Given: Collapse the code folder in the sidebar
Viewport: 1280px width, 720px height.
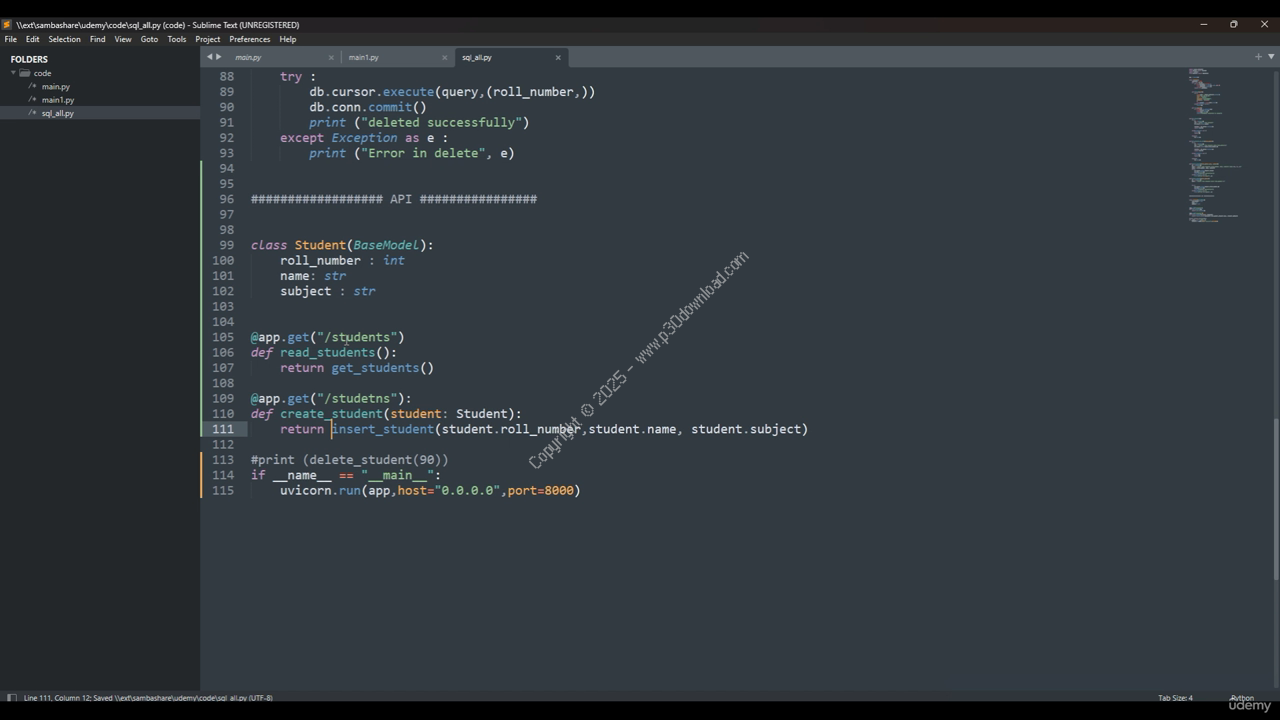Looking at the screenshot, I should tap(14, 73).
